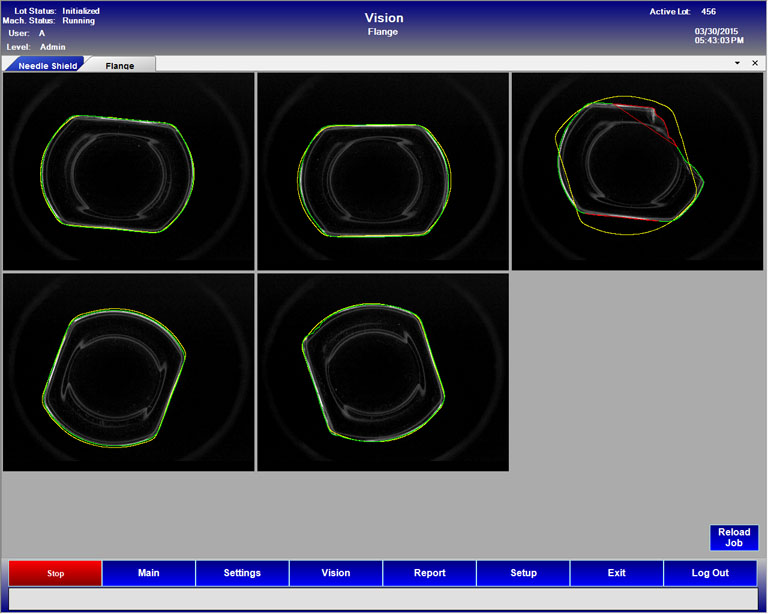The height and width of the screenshot is (614, 768).
Task: Close the current vision tab panel
Action: 755,63
